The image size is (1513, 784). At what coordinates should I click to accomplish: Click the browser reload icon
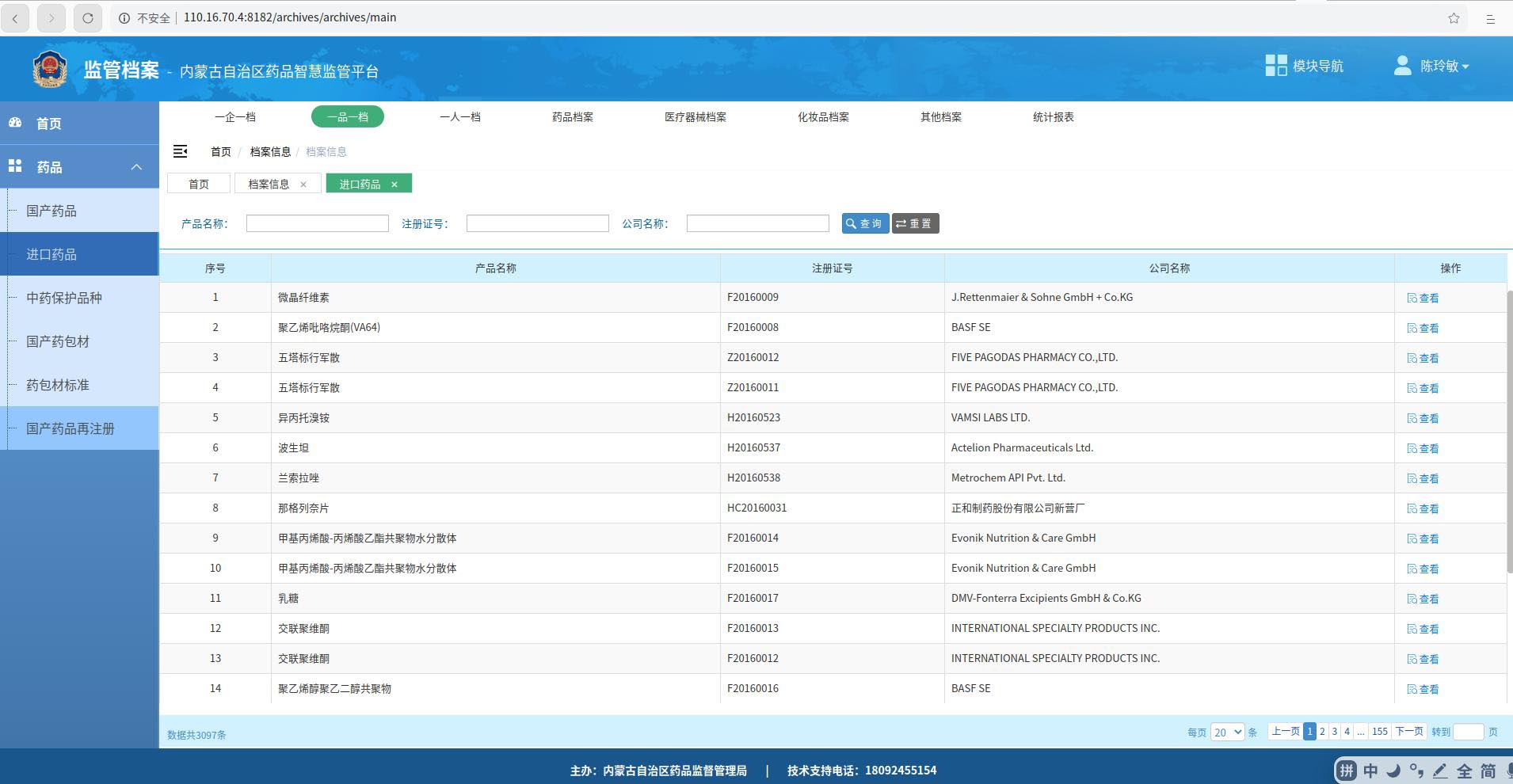(88, 17)
